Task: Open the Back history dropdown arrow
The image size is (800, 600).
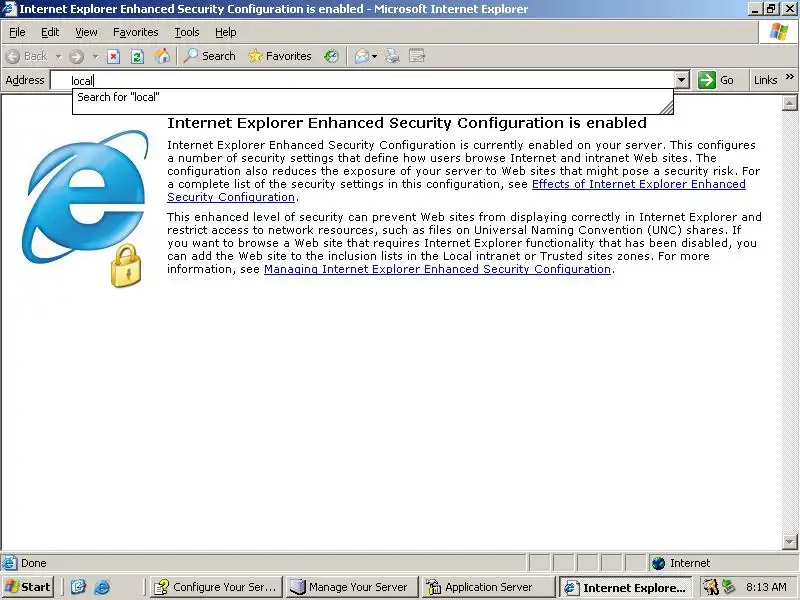Action: tap(59, 56)
